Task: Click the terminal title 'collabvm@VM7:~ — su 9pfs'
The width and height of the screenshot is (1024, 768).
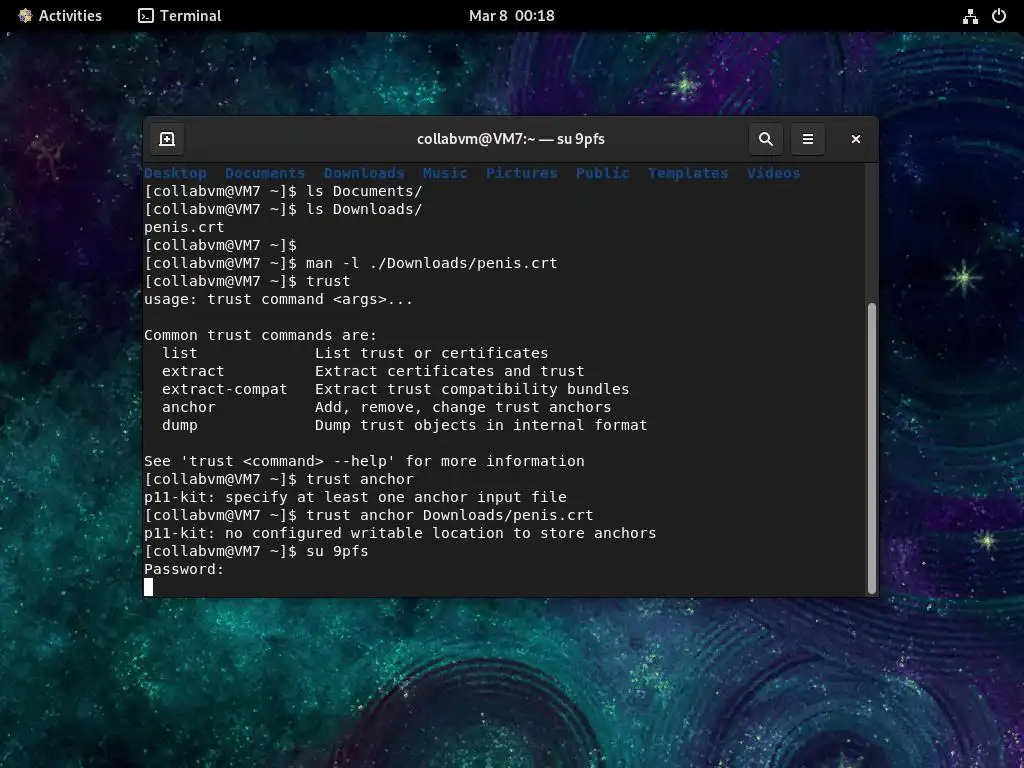Action: click(511, 139)
